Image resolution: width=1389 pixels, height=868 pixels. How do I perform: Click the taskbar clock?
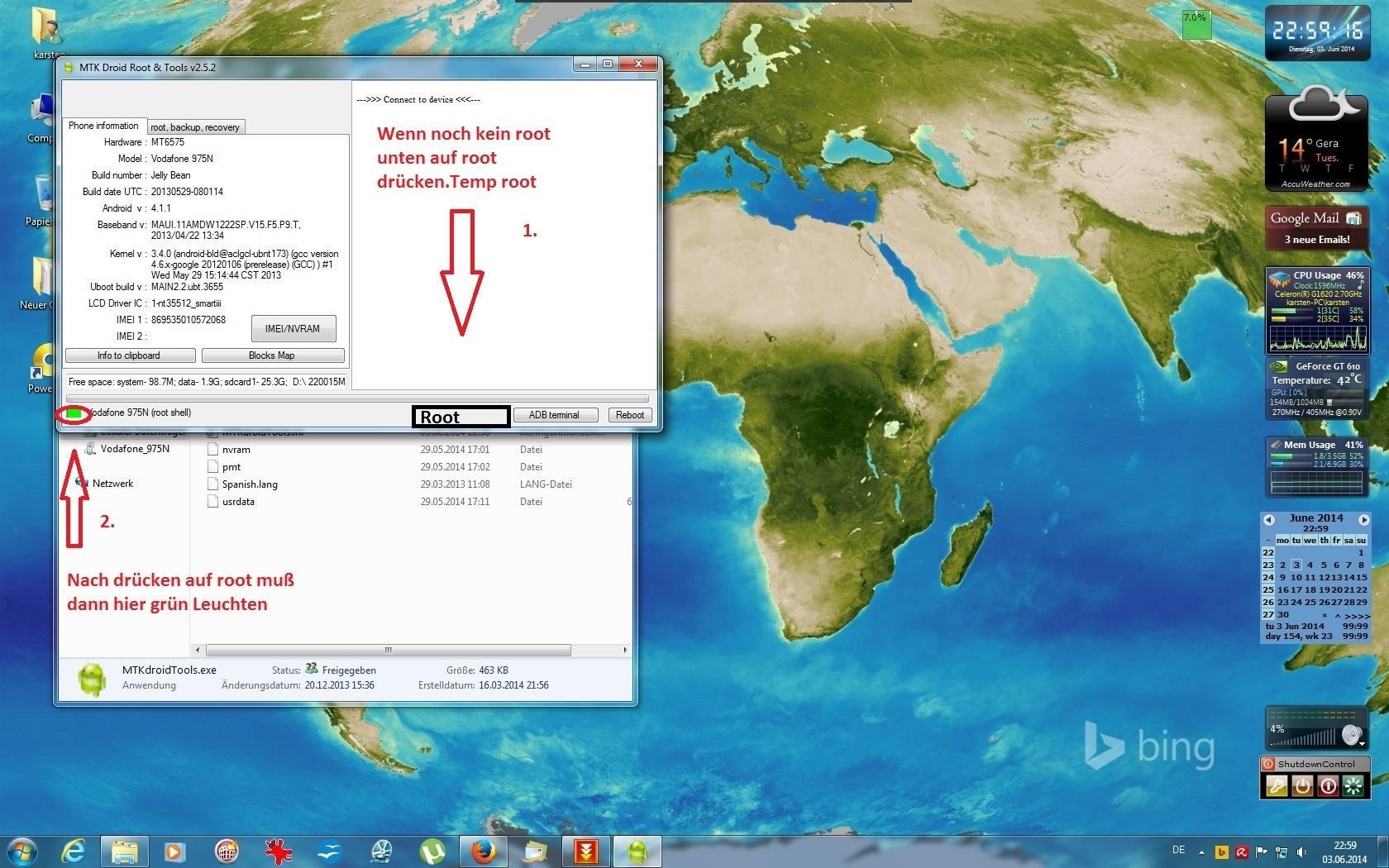pyautogui.click(x=1344, y=852)
